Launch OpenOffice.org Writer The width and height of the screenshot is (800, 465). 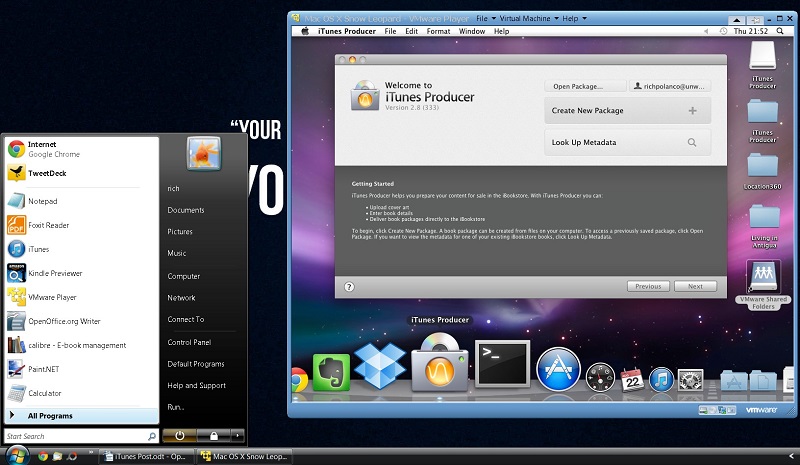(82, 321)
